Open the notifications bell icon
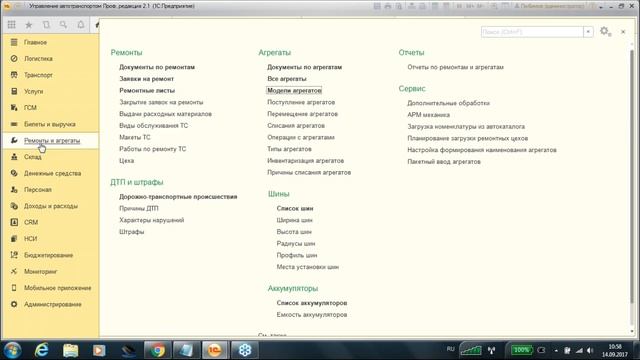This screenshot has height=360, width=640. click(x=81, y=25)
